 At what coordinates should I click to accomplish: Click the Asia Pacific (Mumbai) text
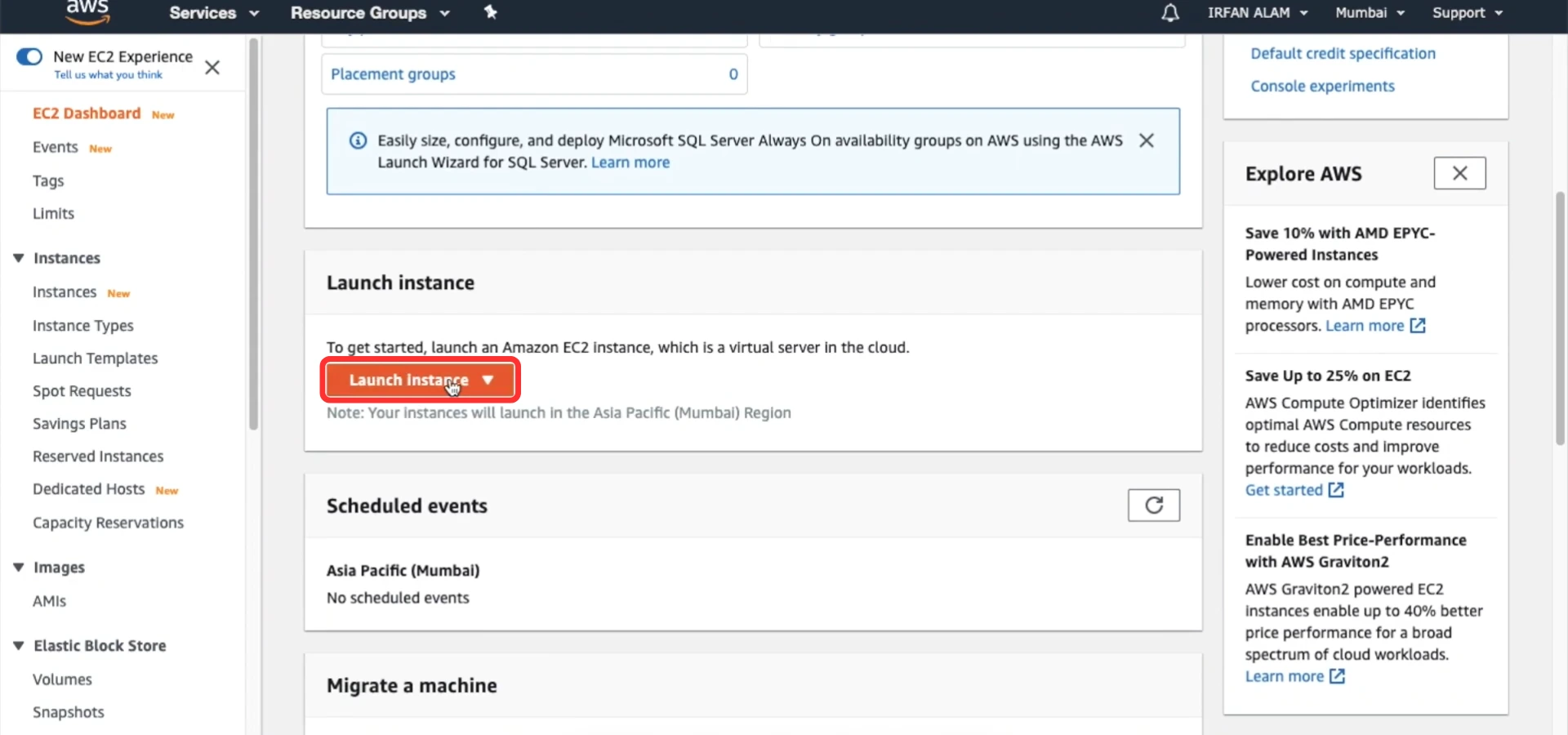[x=403, y=571]
